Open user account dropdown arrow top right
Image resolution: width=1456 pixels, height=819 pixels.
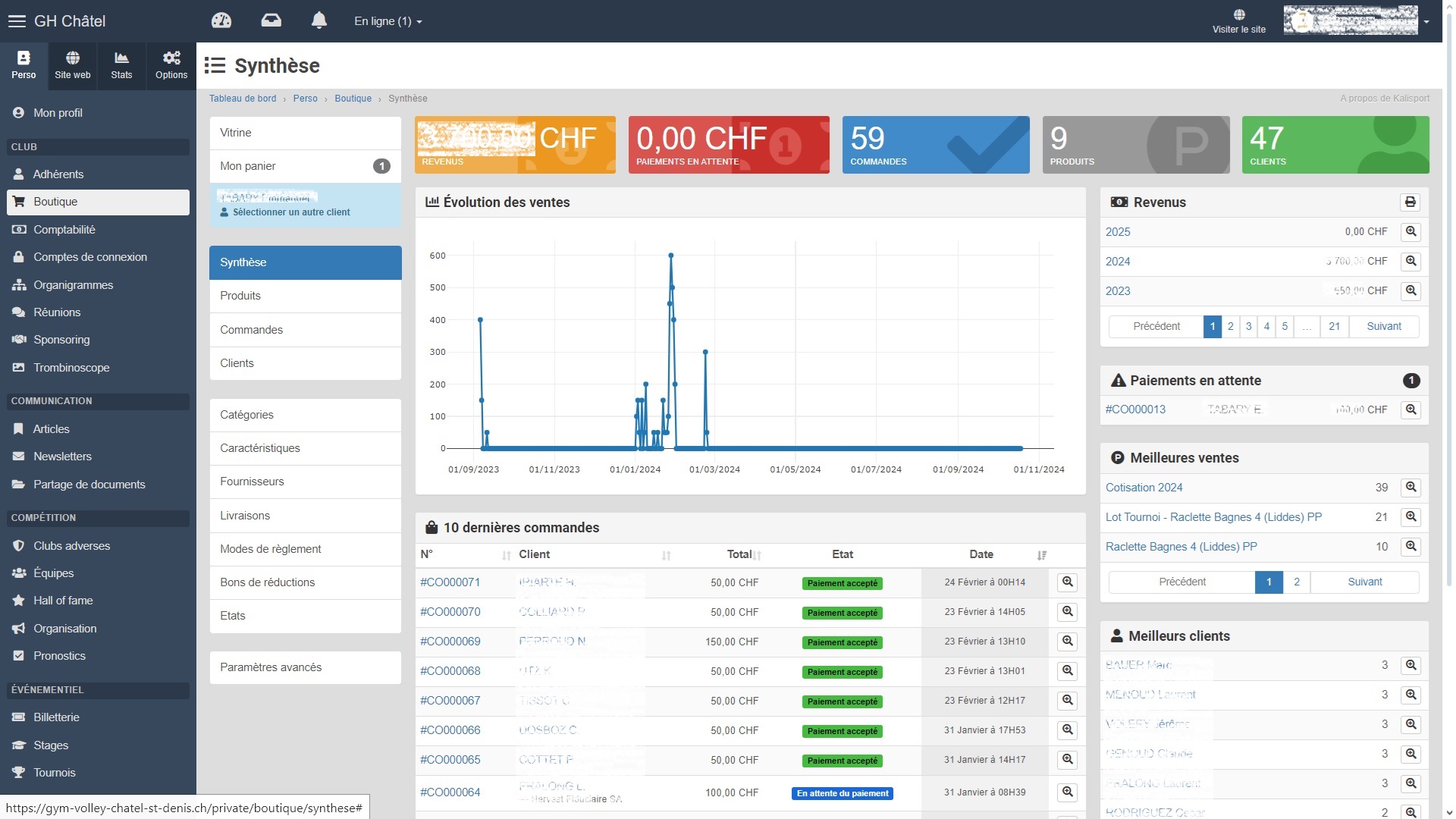pyautogui.click(x=1426, y=21)
